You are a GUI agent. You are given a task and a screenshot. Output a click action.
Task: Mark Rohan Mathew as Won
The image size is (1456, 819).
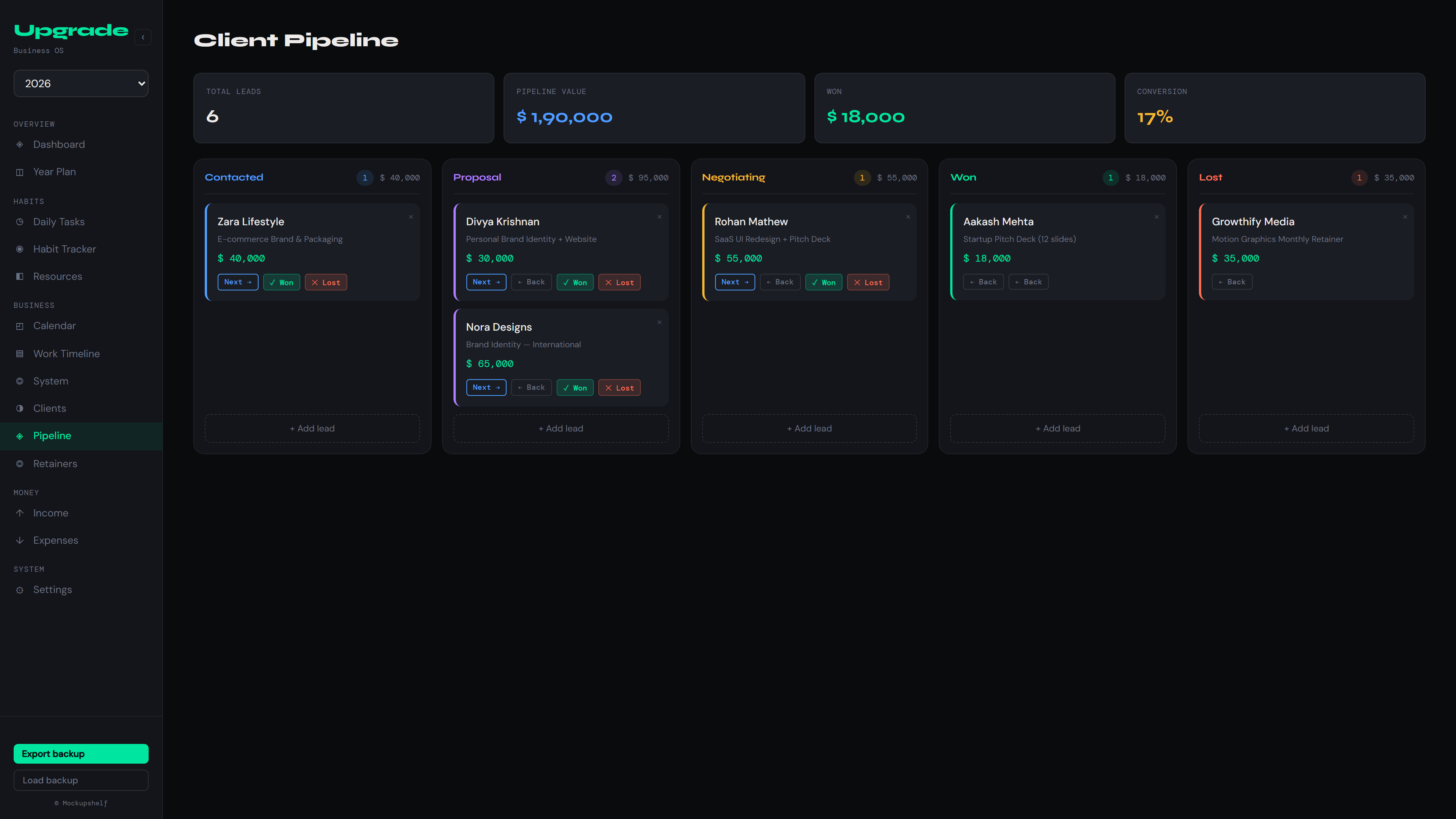(x=824, y=282)
